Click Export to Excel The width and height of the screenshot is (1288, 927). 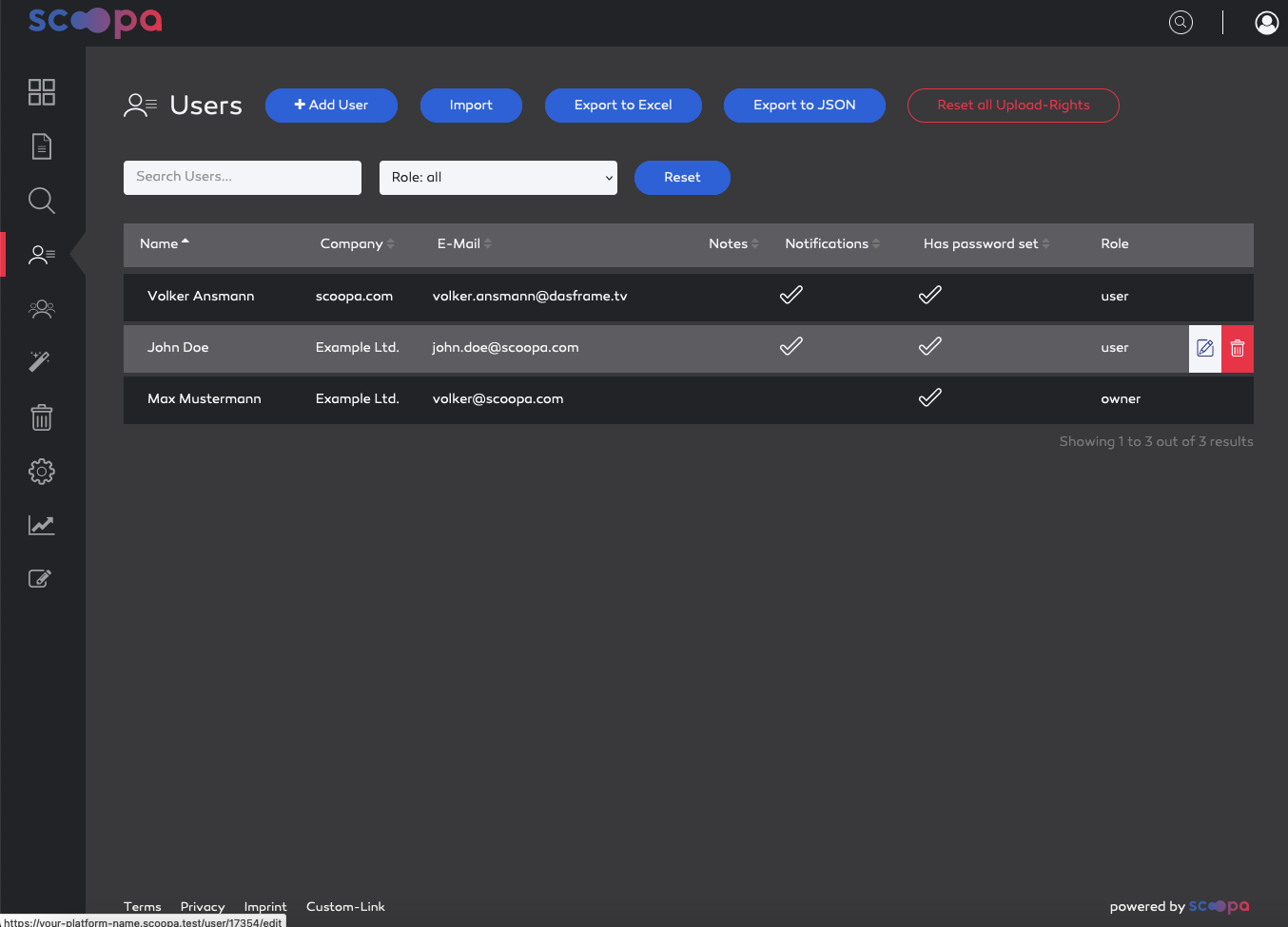623,106
